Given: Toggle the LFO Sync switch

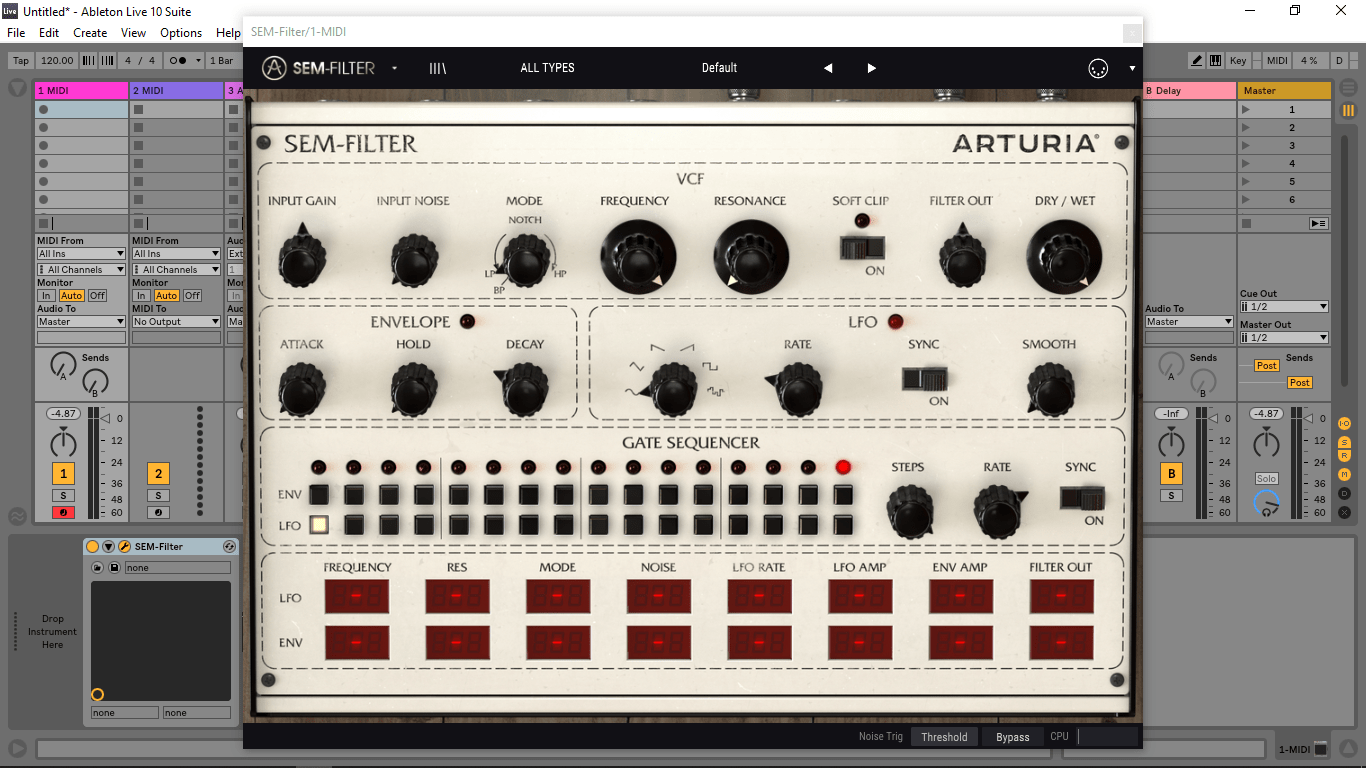Looking at the screenshot, I should 924,379.
